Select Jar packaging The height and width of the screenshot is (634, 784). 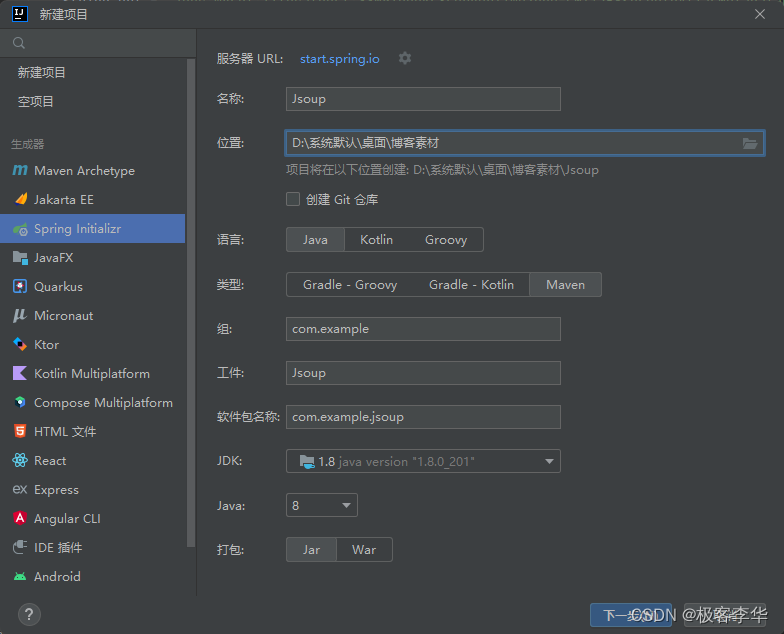point(312,550)
